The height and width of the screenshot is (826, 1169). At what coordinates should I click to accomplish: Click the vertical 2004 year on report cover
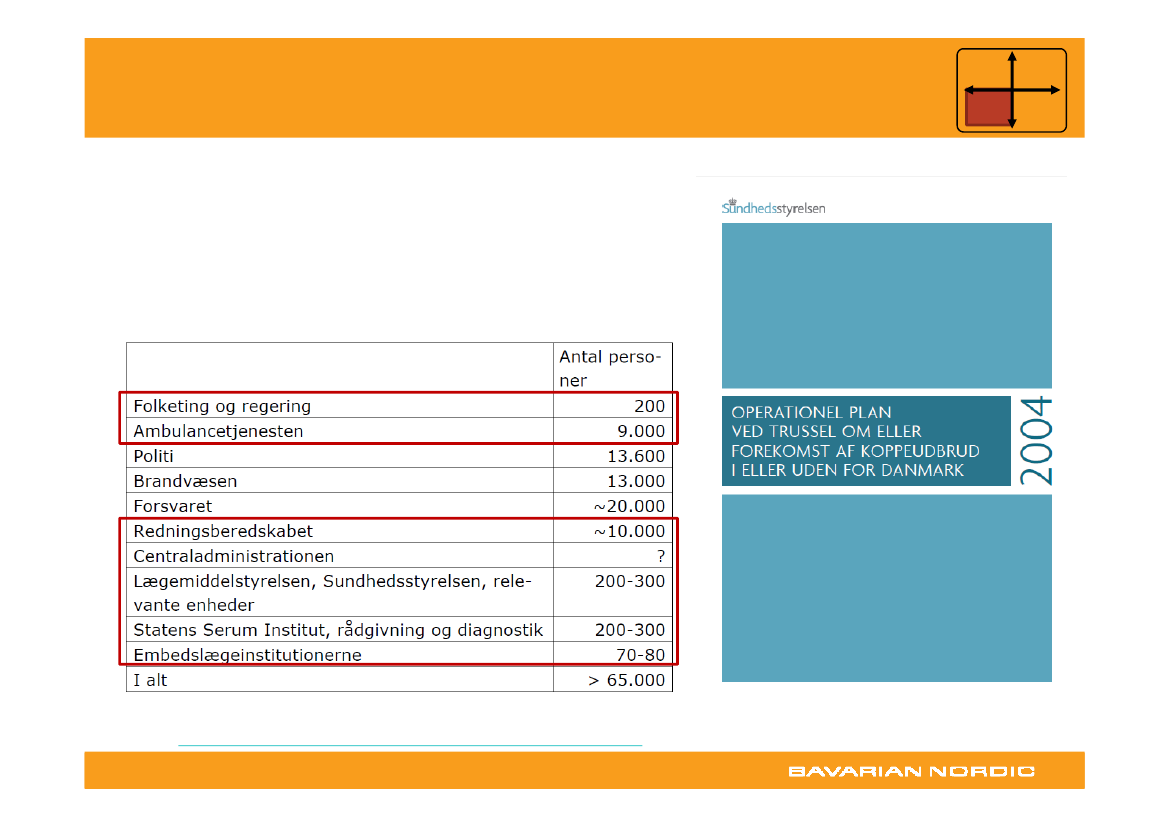1036,441
